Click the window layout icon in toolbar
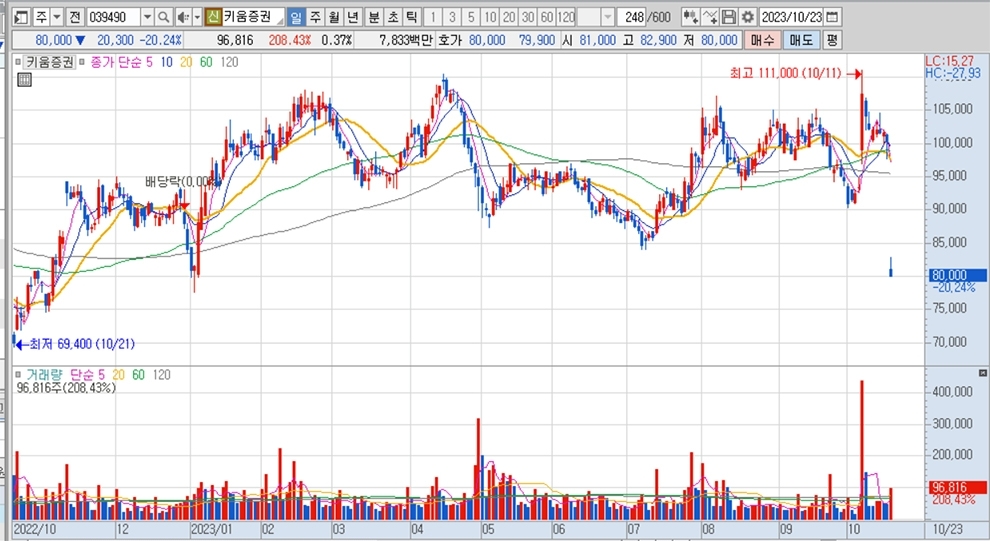Viewport: 990px width, 541px height. tap(21, 17)
